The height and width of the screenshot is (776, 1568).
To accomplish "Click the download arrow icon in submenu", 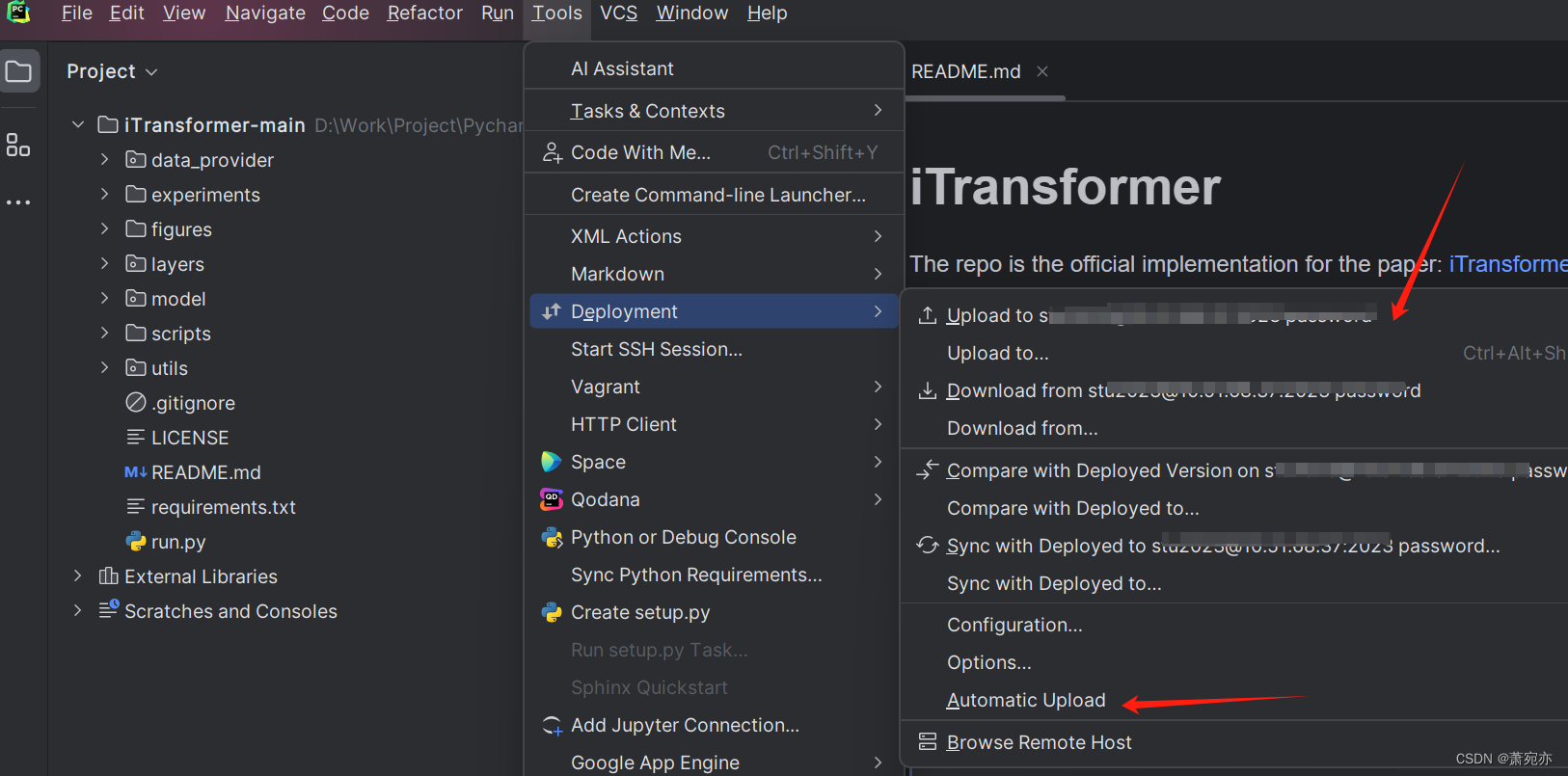I will 928,390.
